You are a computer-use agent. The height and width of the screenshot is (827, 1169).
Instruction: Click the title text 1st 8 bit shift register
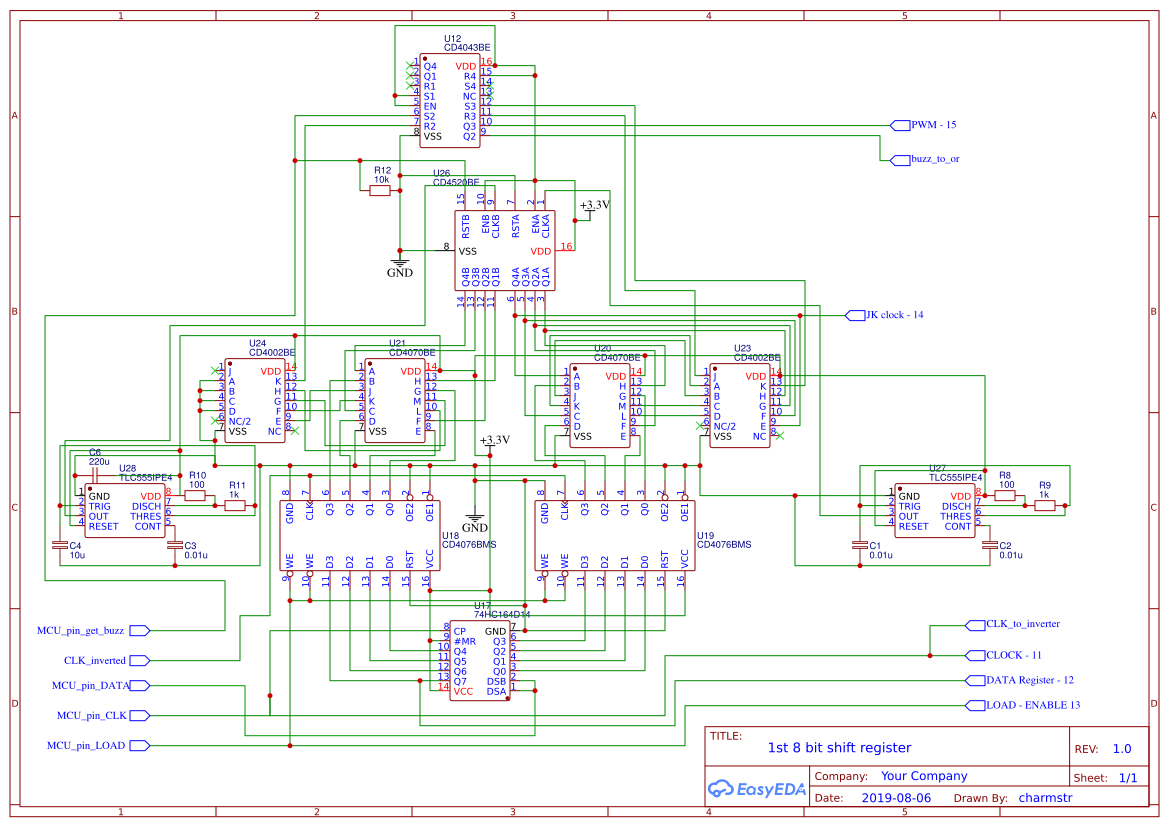[x=840, y=747]
